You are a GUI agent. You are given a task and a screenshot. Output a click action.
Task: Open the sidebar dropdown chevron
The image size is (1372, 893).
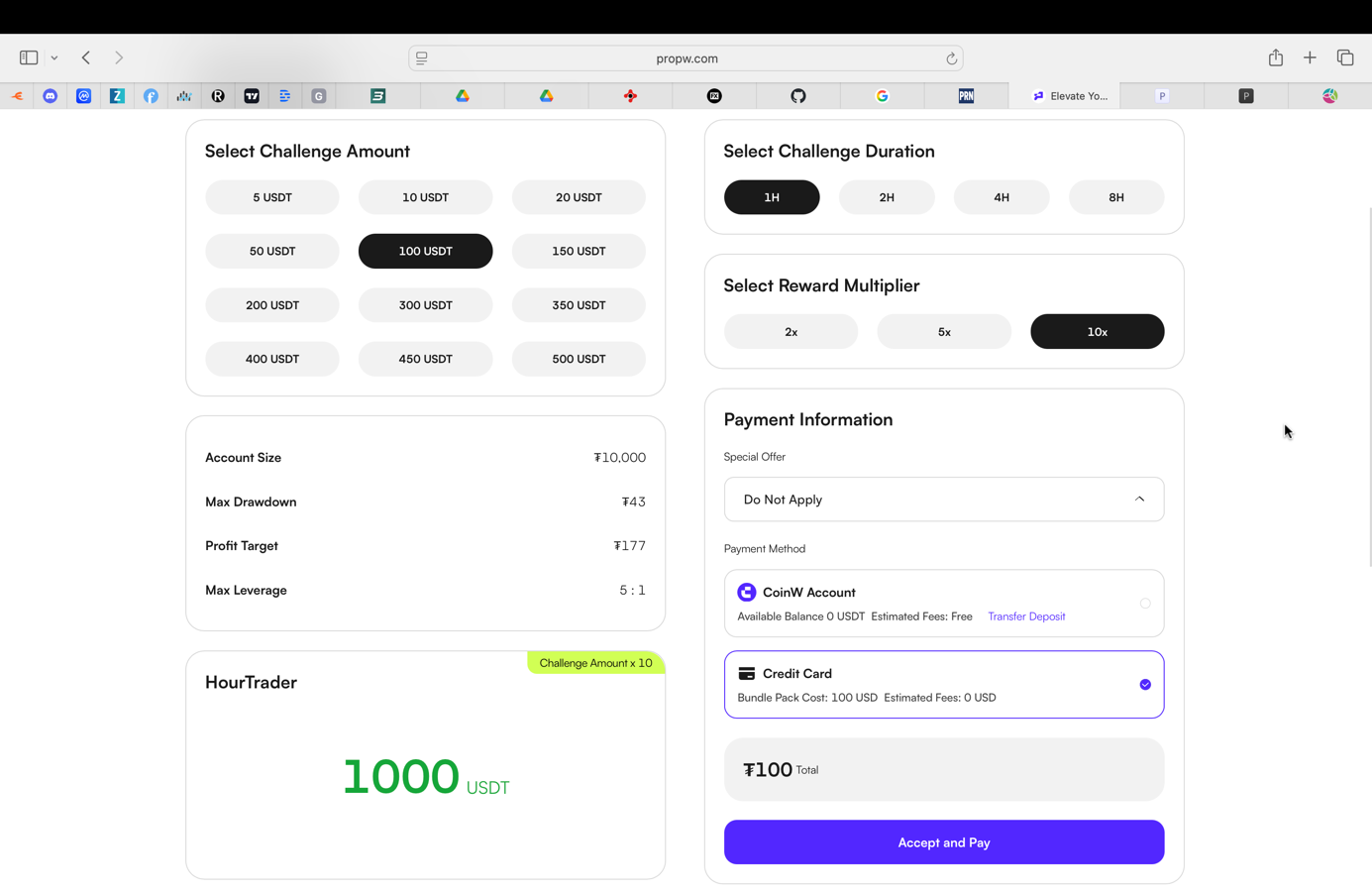click(54, 58)
